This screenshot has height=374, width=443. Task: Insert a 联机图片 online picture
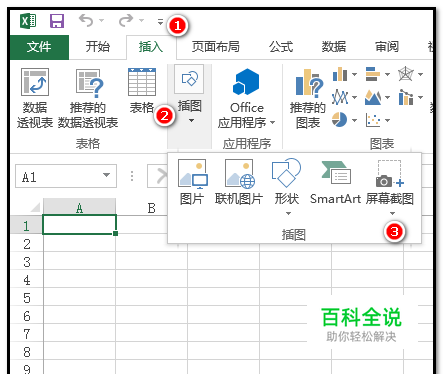point(239,182)
